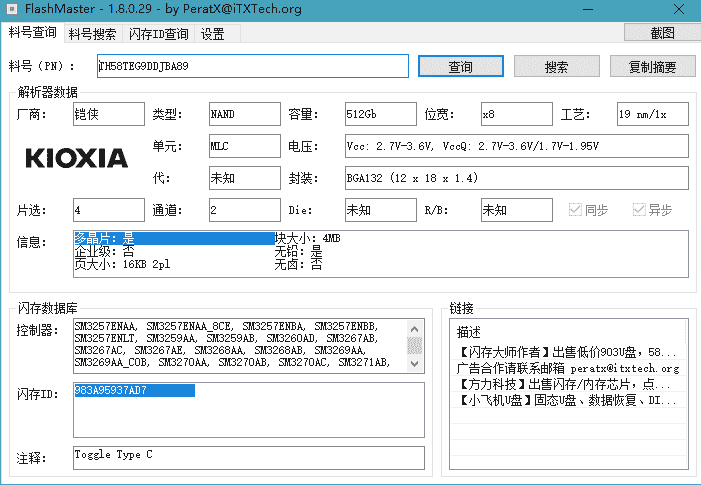
Task: Click the 类型 field showing NAND
Action: [x=245, y=114]
